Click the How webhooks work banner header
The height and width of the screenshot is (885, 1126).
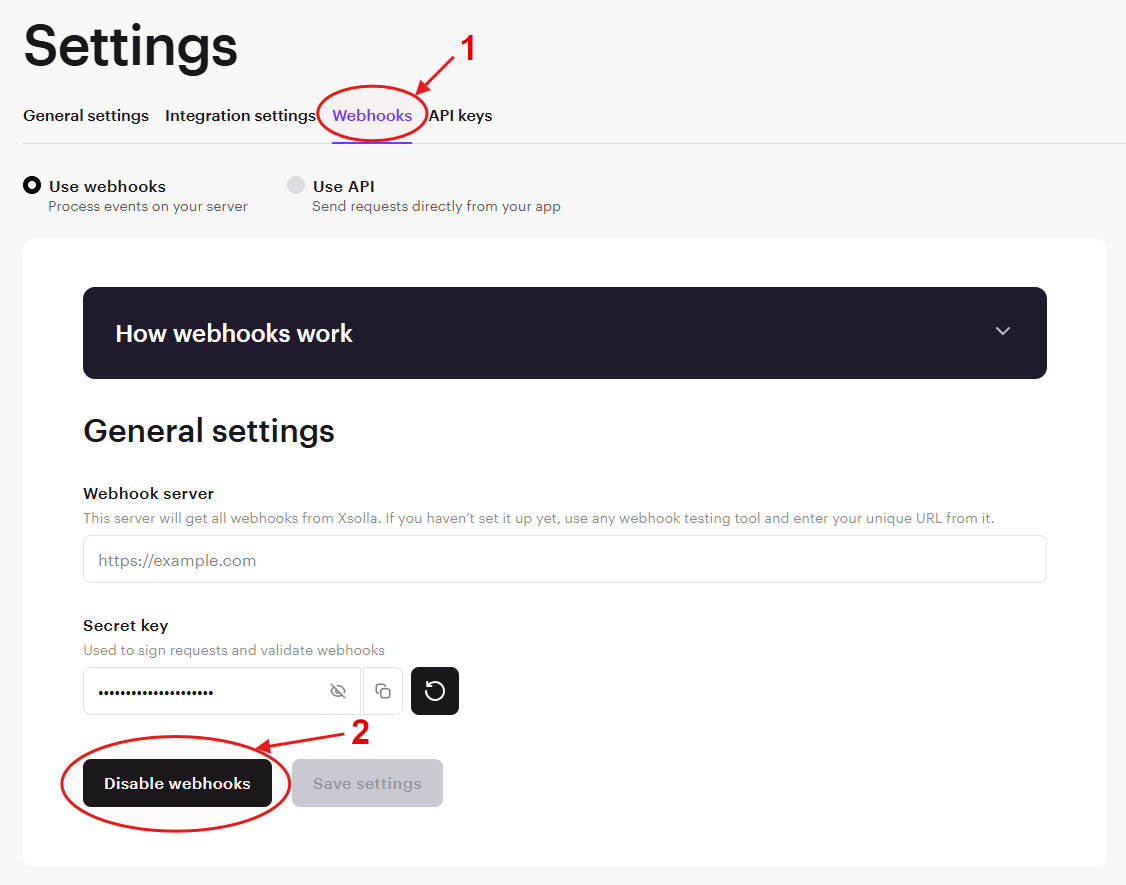[233, 333]
